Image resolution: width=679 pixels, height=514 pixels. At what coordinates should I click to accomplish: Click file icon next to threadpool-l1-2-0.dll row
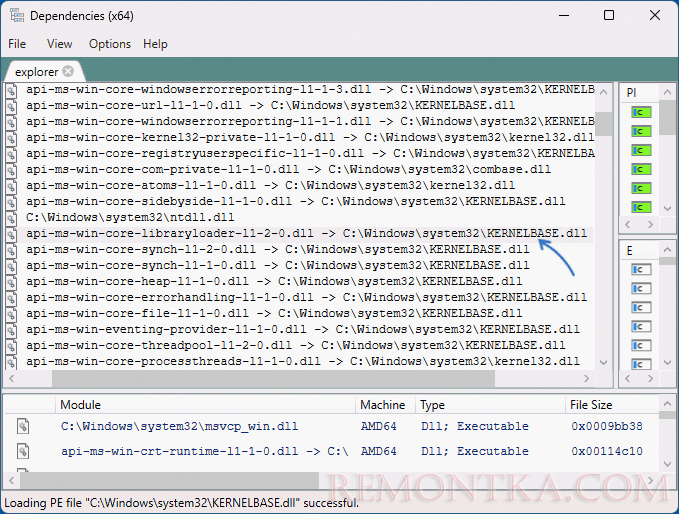(11, 347)
